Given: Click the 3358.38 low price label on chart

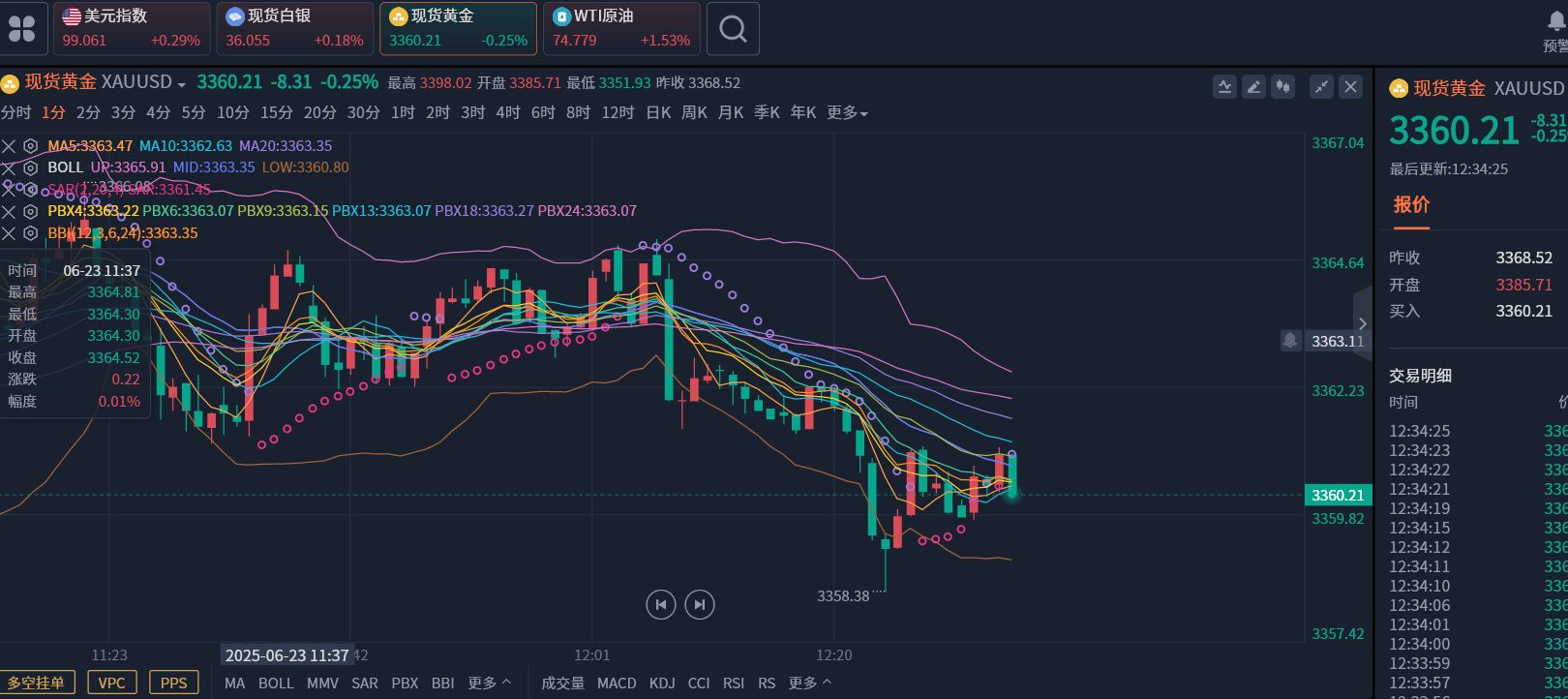Looking at the screenshot, I should tap(843, 596).
